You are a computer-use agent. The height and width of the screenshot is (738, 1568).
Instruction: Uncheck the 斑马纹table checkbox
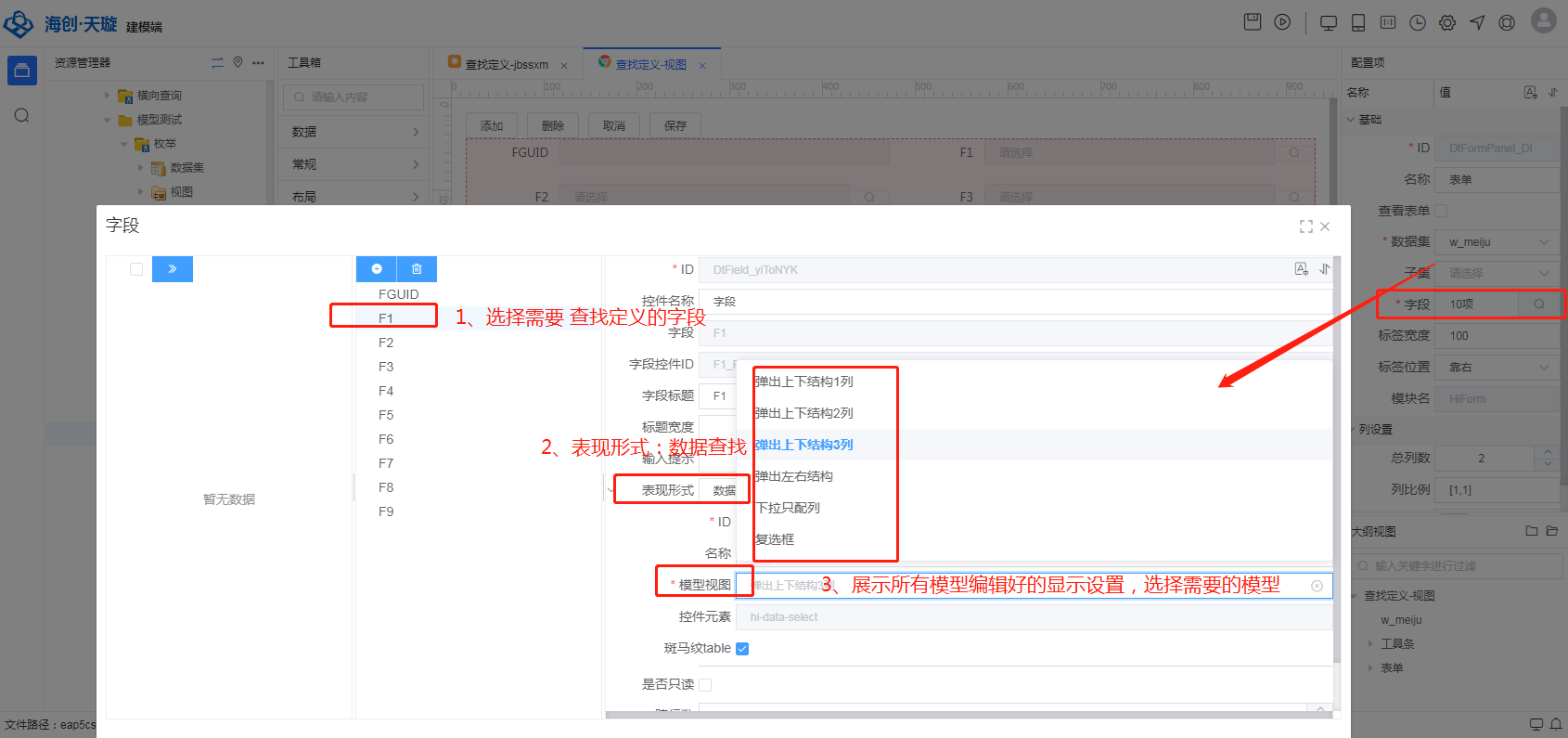point(742,649)
